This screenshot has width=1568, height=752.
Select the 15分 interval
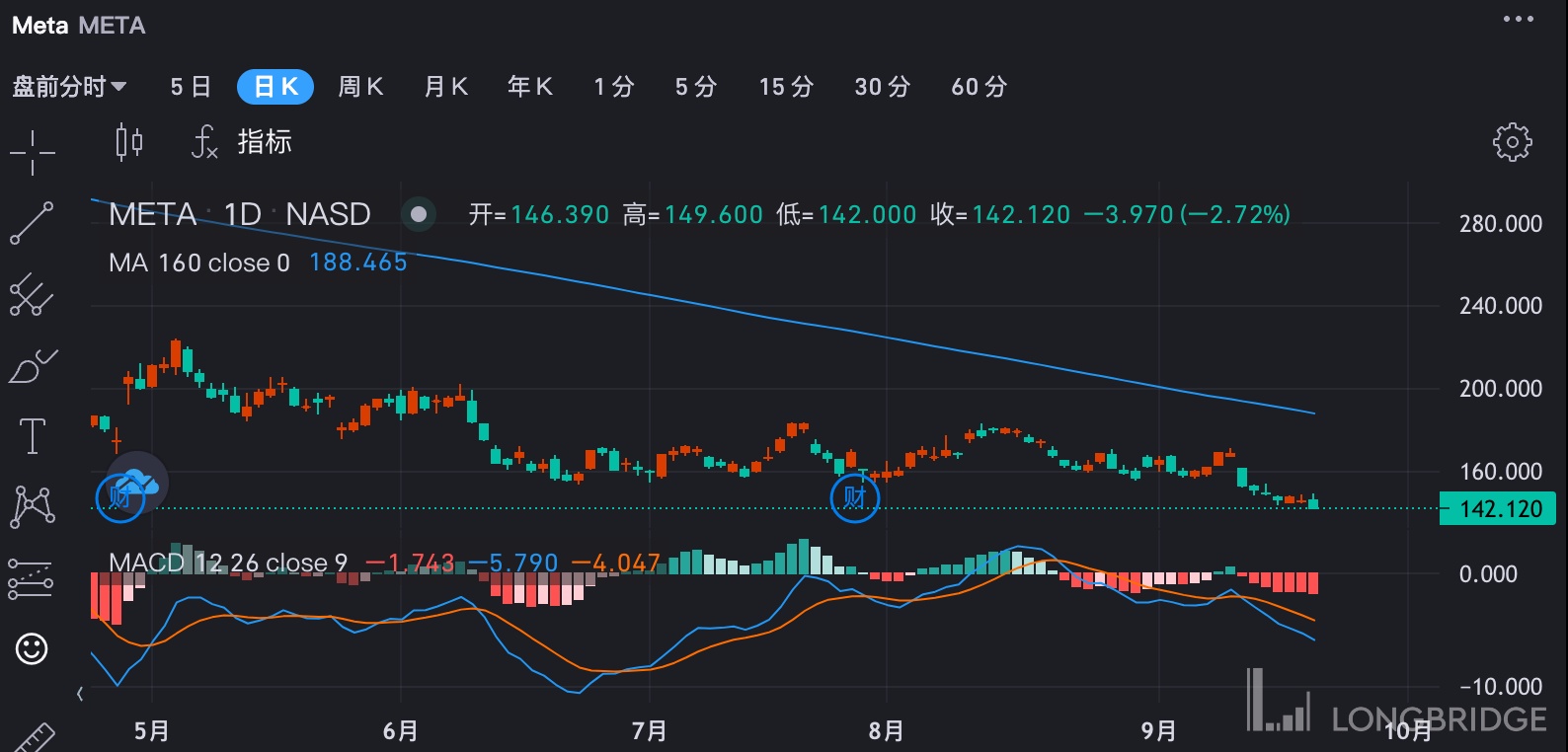786,87
